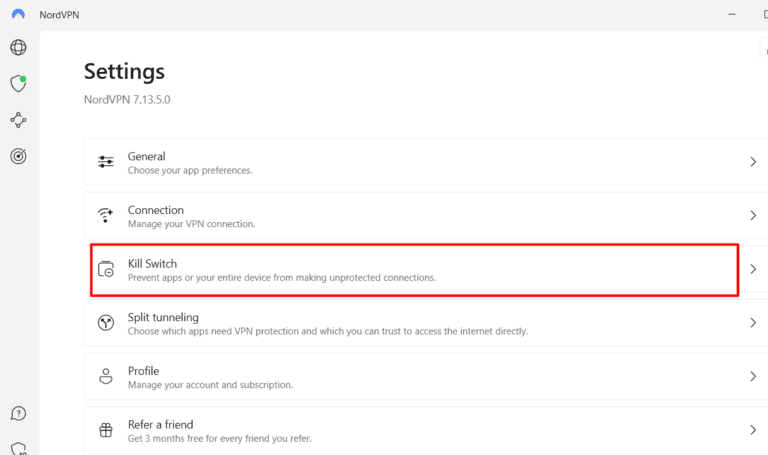768x455 pixels.
Task: Click the Refer a friend gift icon
Action: pyautogui.click(x=106, y=430)
